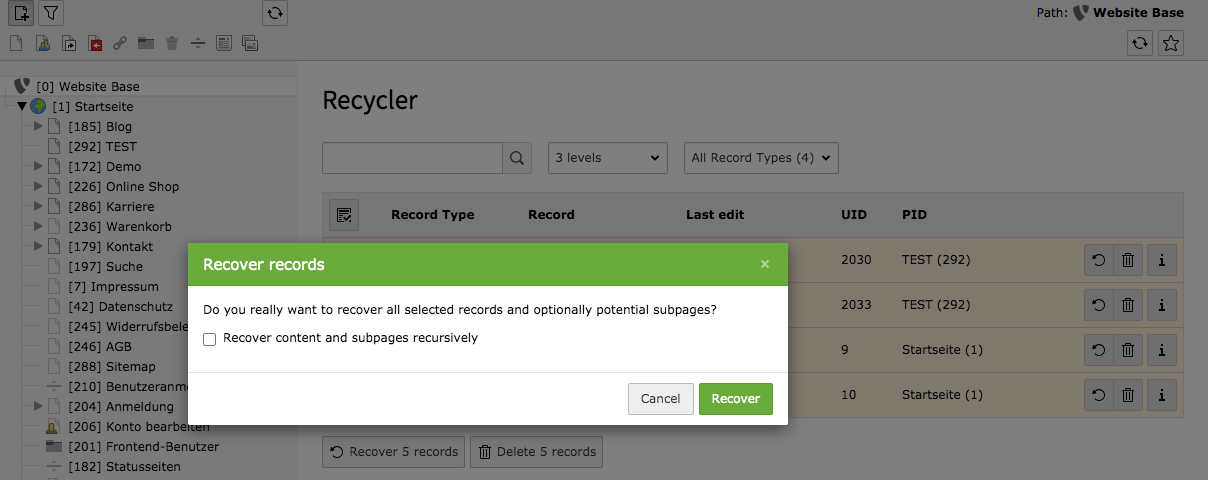
Task: Click the bookmark star icon at top right
Action: click(x=1171, y=43)
